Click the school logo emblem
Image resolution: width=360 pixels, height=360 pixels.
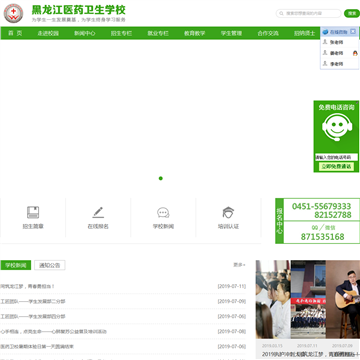13,13
